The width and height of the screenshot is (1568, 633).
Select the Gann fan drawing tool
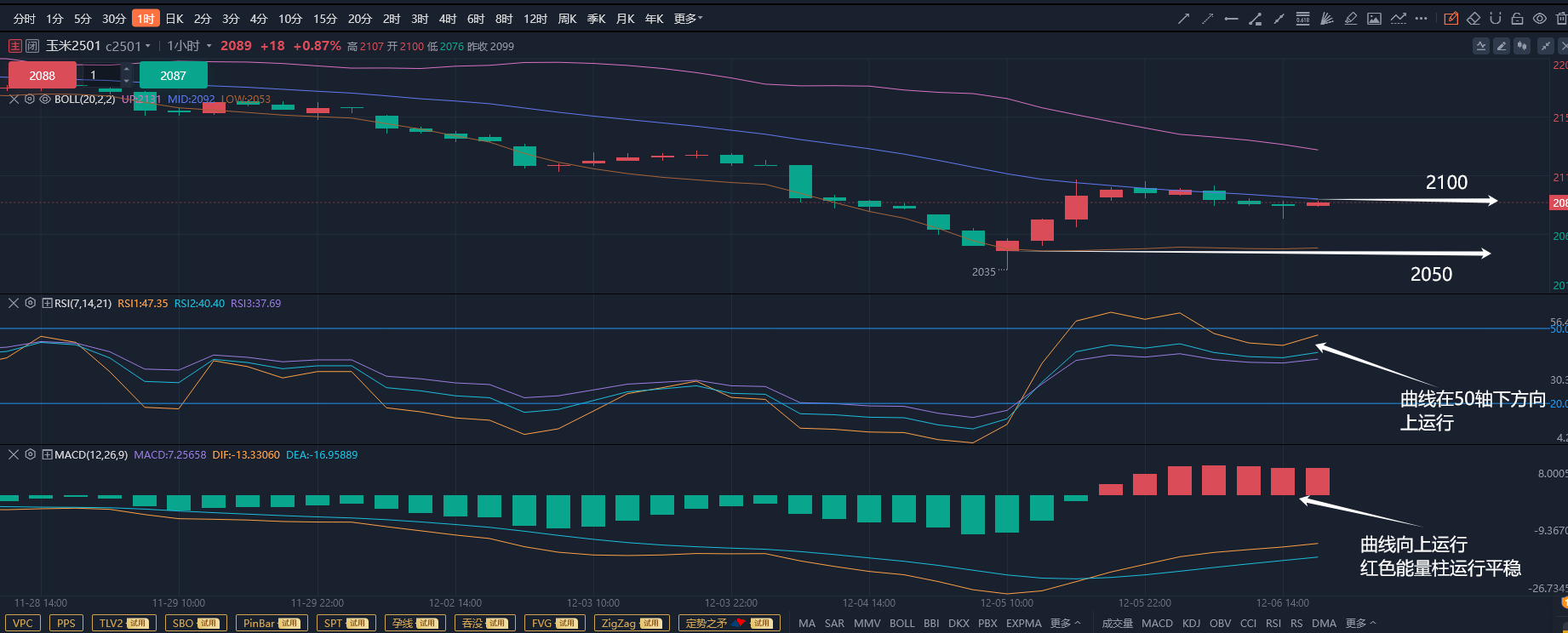click(x=1326, y=19)
